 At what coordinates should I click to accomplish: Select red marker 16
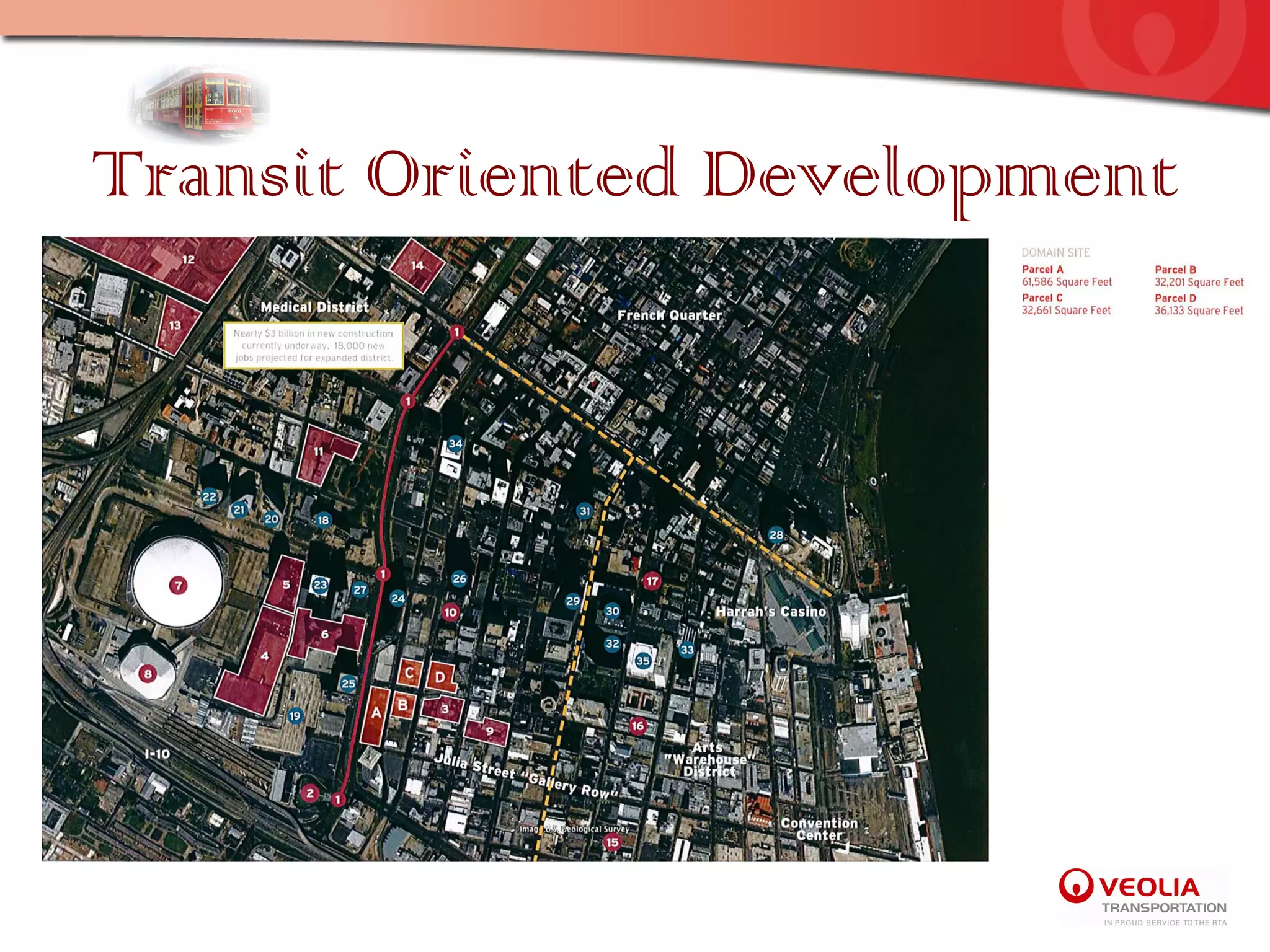coord(637,726)
